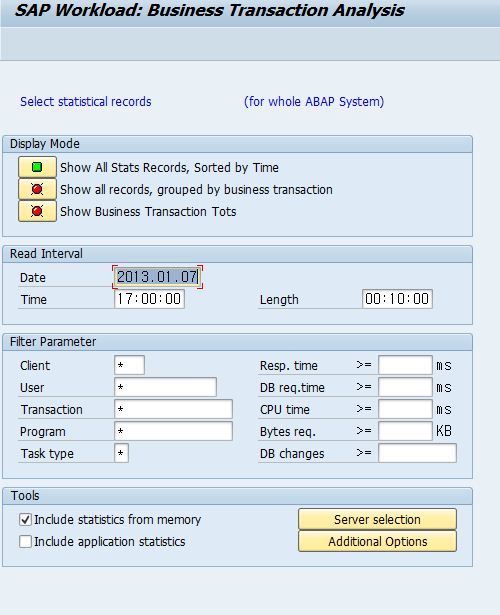Click the User filter field

pos(165,387)
